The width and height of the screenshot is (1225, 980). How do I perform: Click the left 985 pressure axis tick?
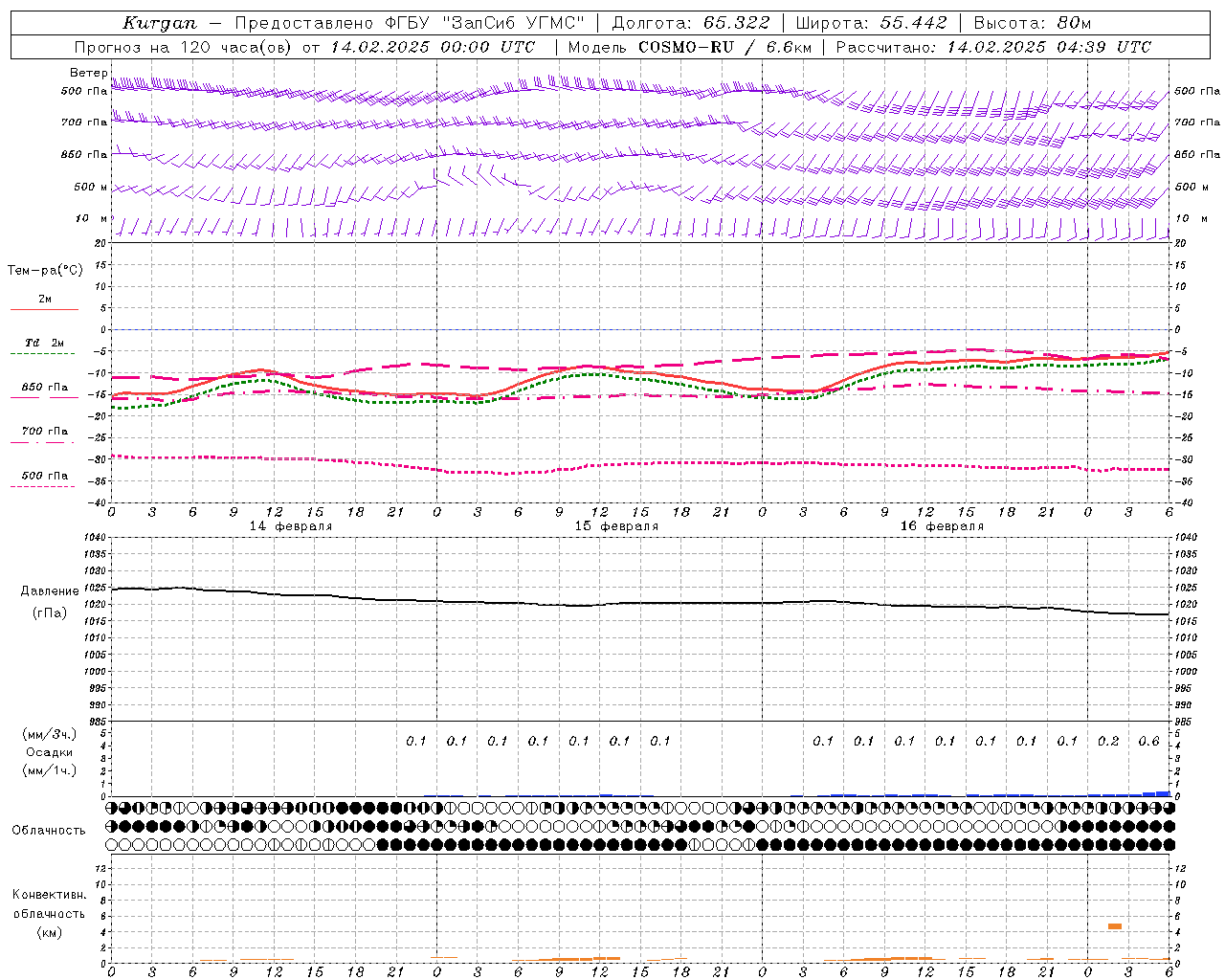(x=96, y=722)
